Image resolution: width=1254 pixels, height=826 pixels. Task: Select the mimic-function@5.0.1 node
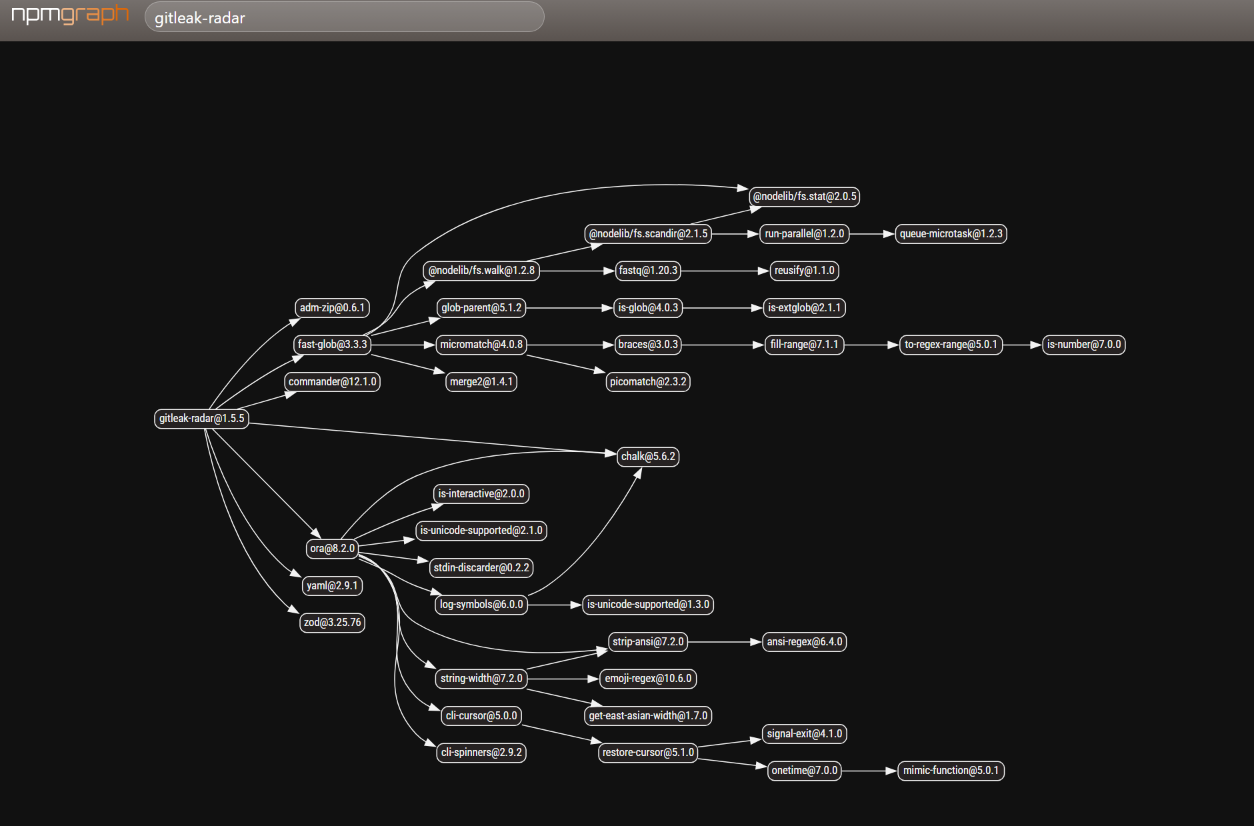click(951, 771)
